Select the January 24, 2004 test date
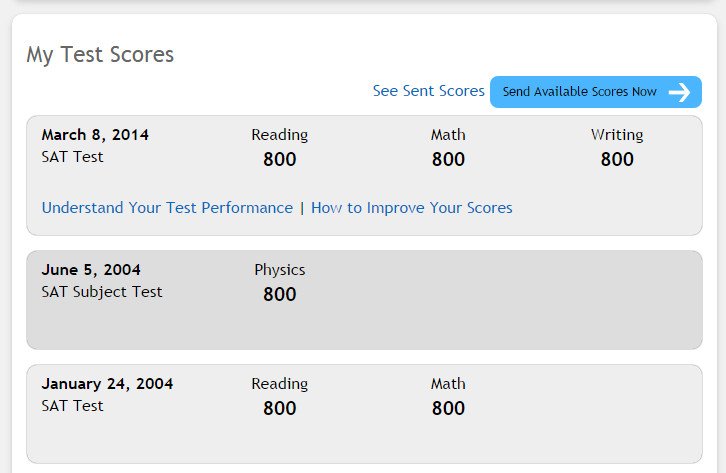The image size is (726, 473). tap(107, 384)
